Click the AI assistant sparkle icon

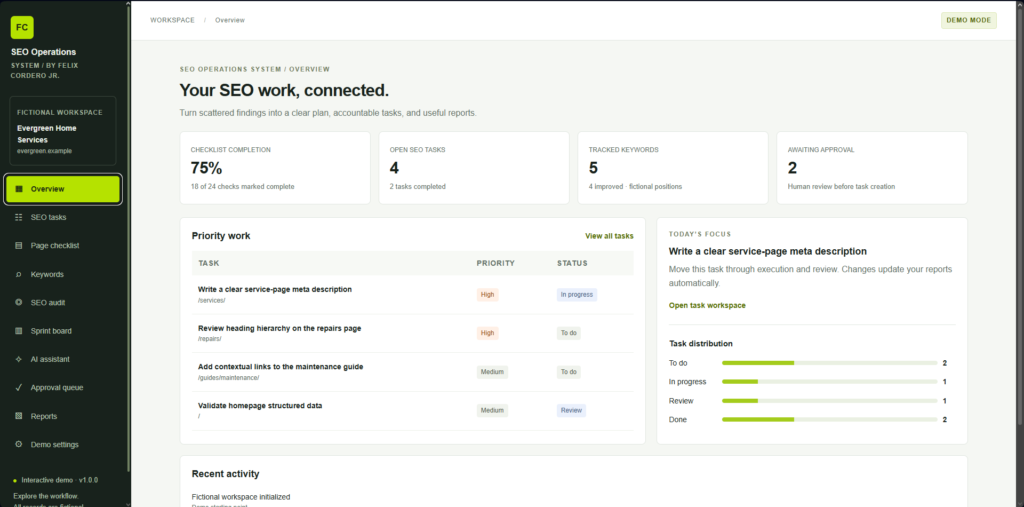(18, 359)
